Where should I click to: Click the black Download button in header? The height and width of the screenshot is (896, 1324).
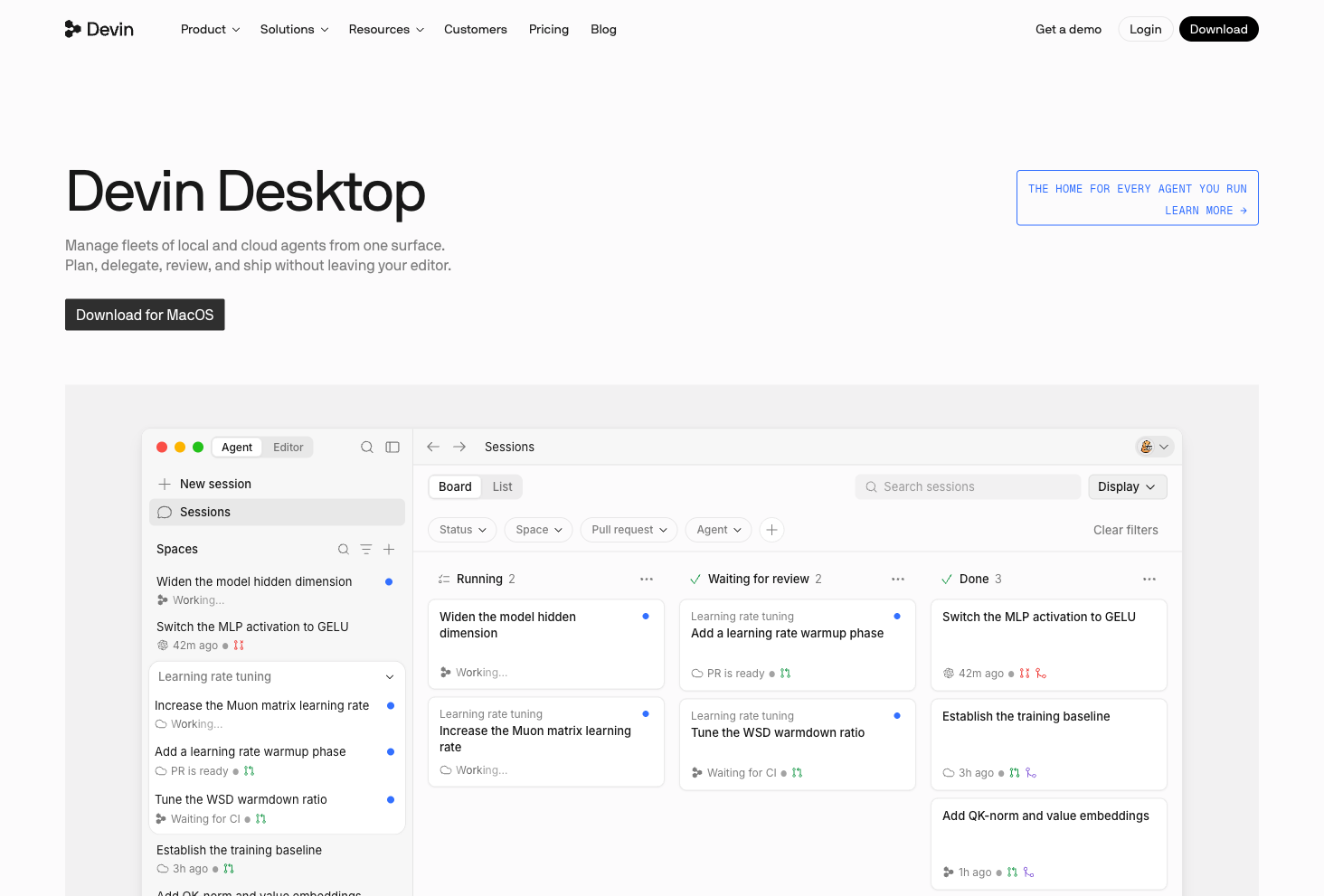pos(1218,29)
